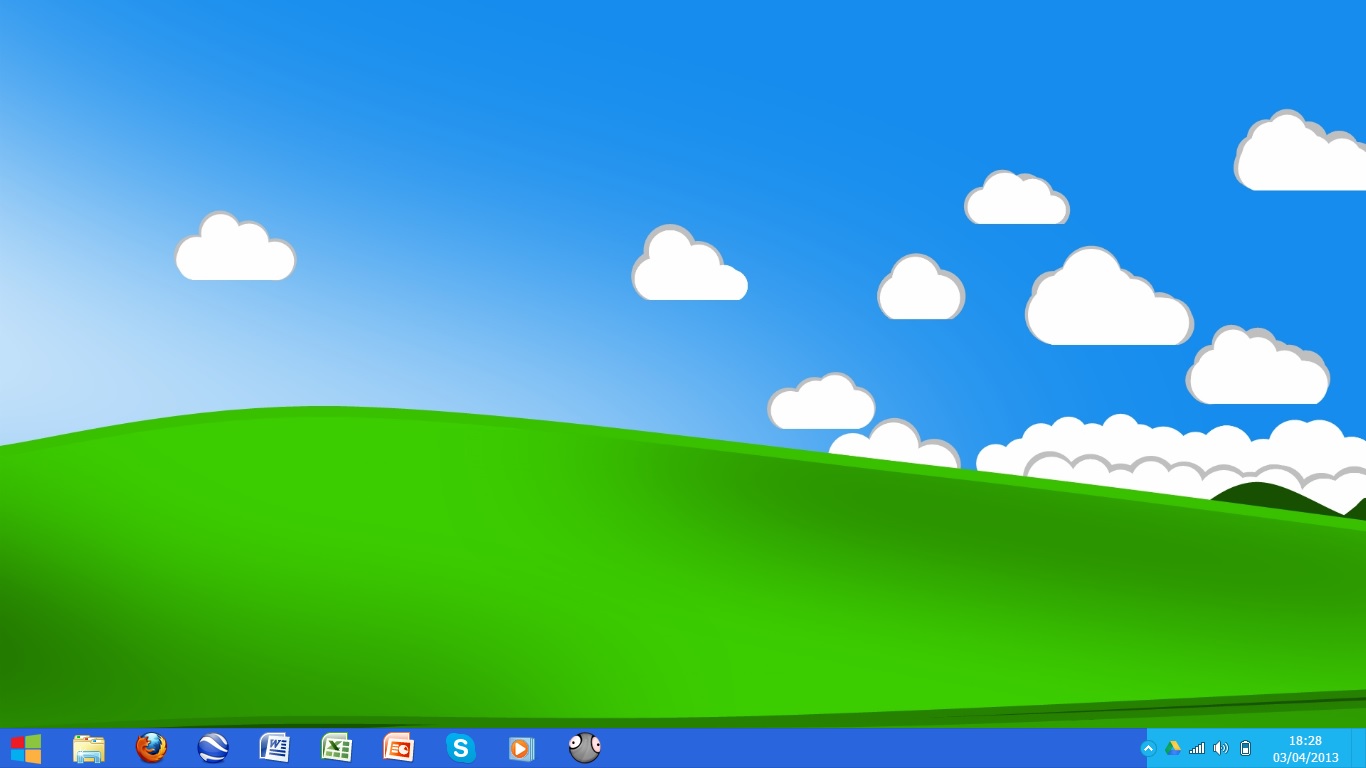The width and height of the screenshot is (1366, 768).
Task: Launch Microsoft Excel from the taskbar
Action: (x=336, y=748)
